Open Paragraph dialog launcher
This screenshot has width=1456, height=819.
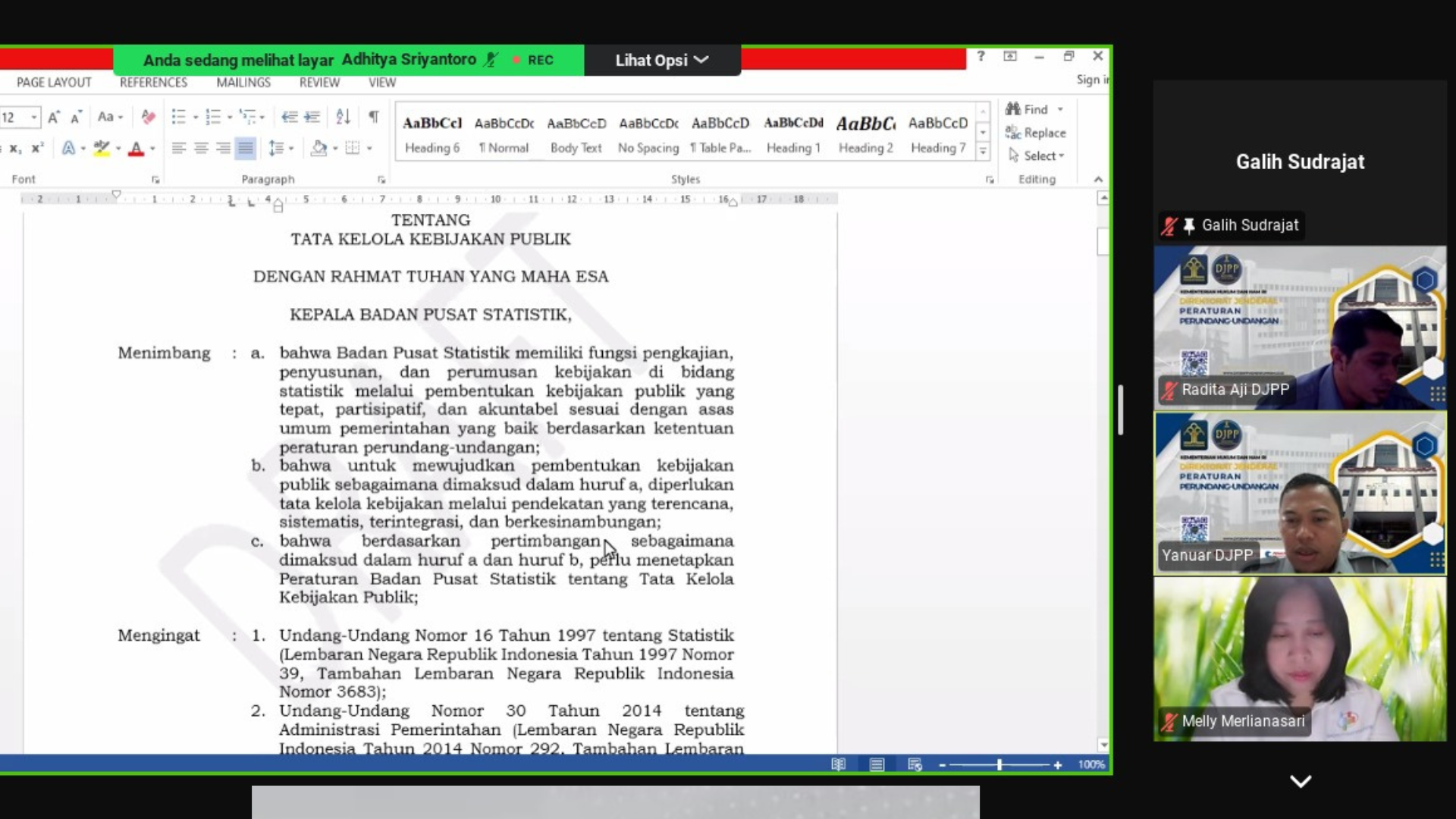coord(381,180)
